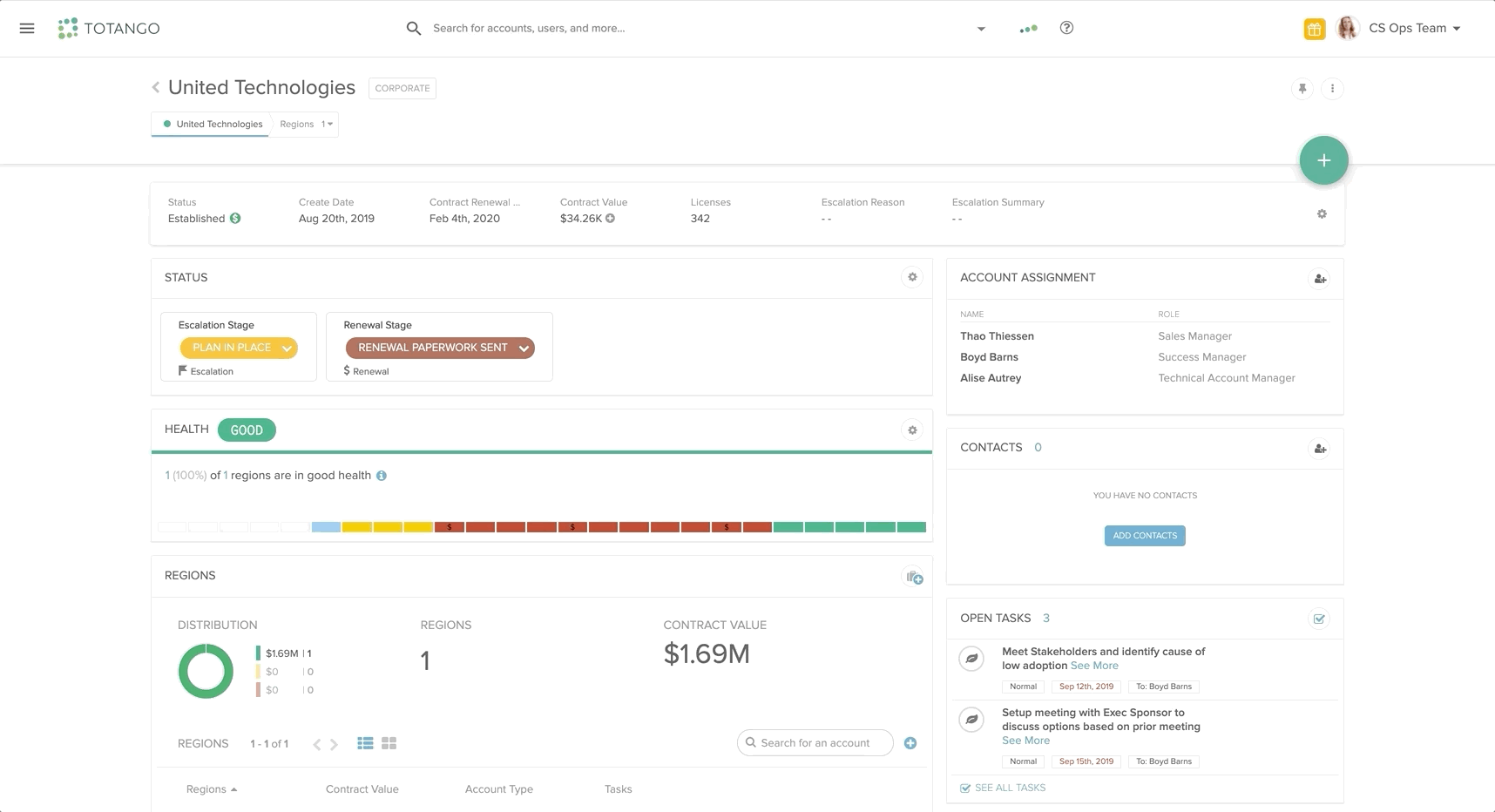Click the Licenses value 342
Screen dimensions: 1495x812
coord(700,219)
